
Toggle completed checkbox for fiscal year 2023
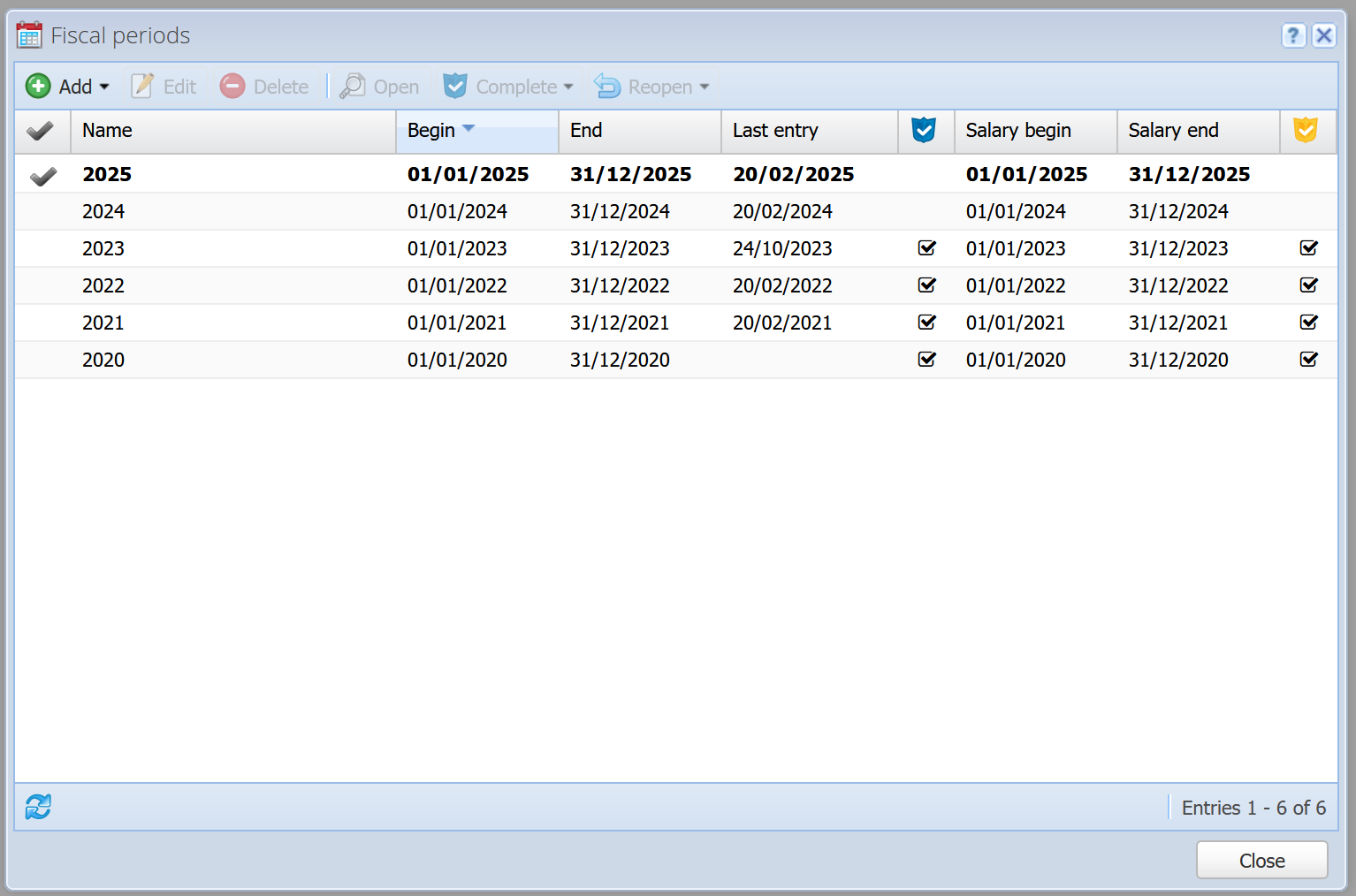(x=926, y=248)
